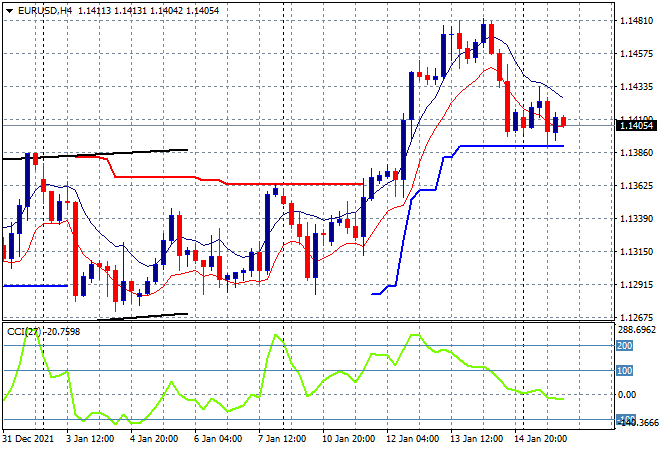Click the 12 Jan 04:00 time axis label
This screenshot has width=660, height=450.
click(x=412, y=439)
